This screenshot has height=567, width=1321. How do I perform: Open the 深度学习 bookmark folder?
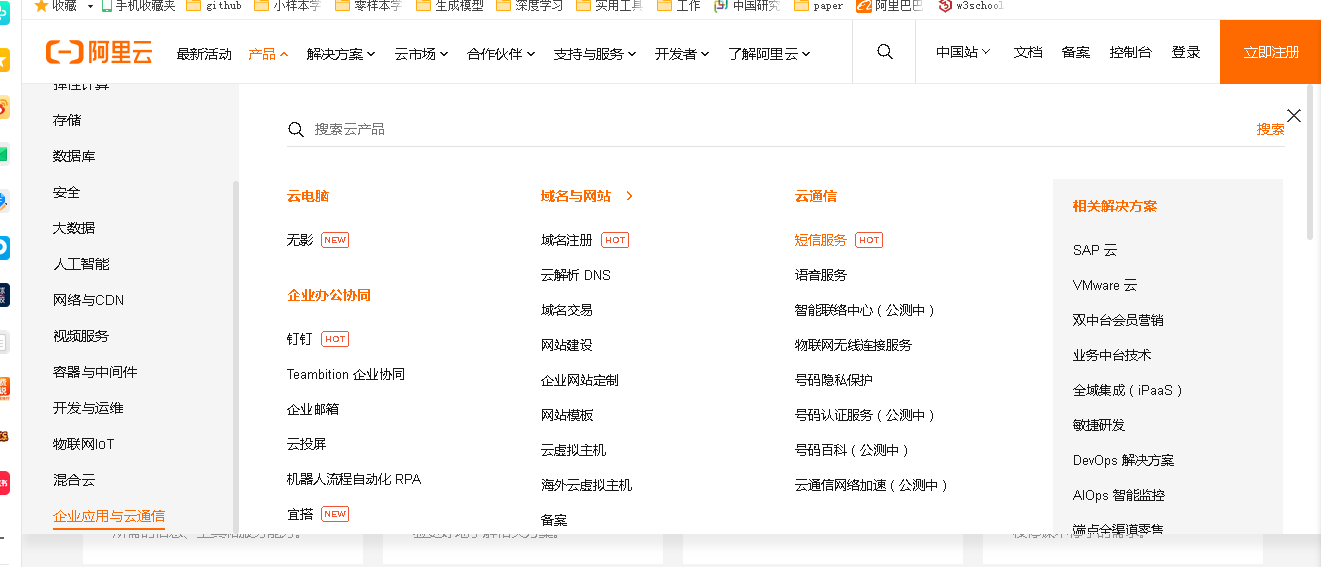(529, 5)
